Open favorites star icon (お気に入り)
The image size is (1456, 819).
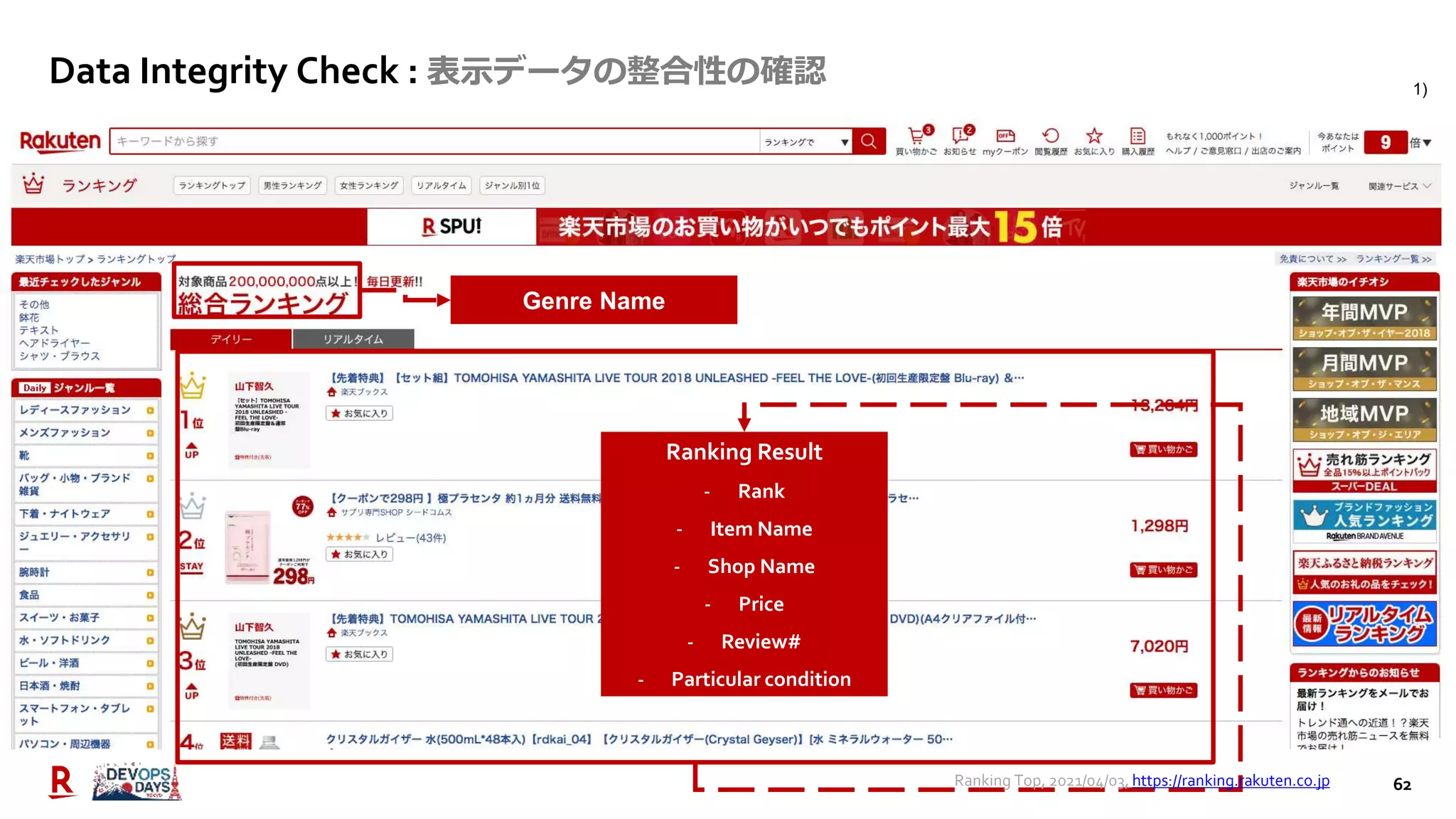click(1094, 141)
